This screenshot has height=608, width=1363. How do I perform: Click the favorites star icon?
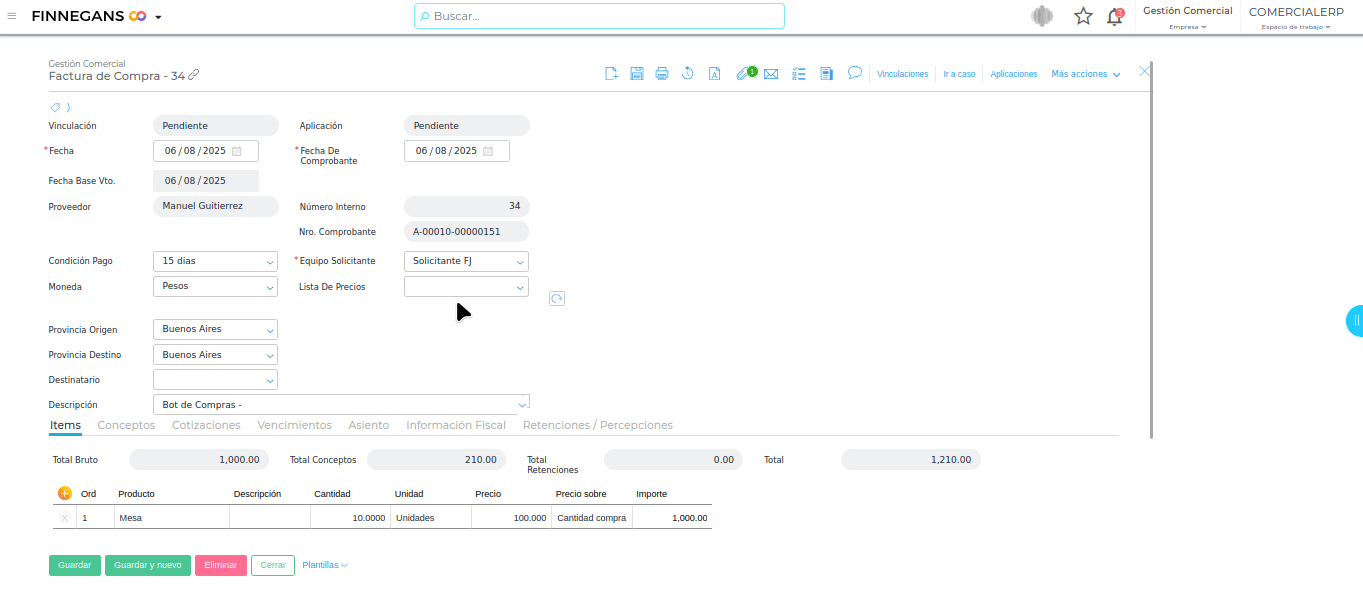(x=1083, y=16)
